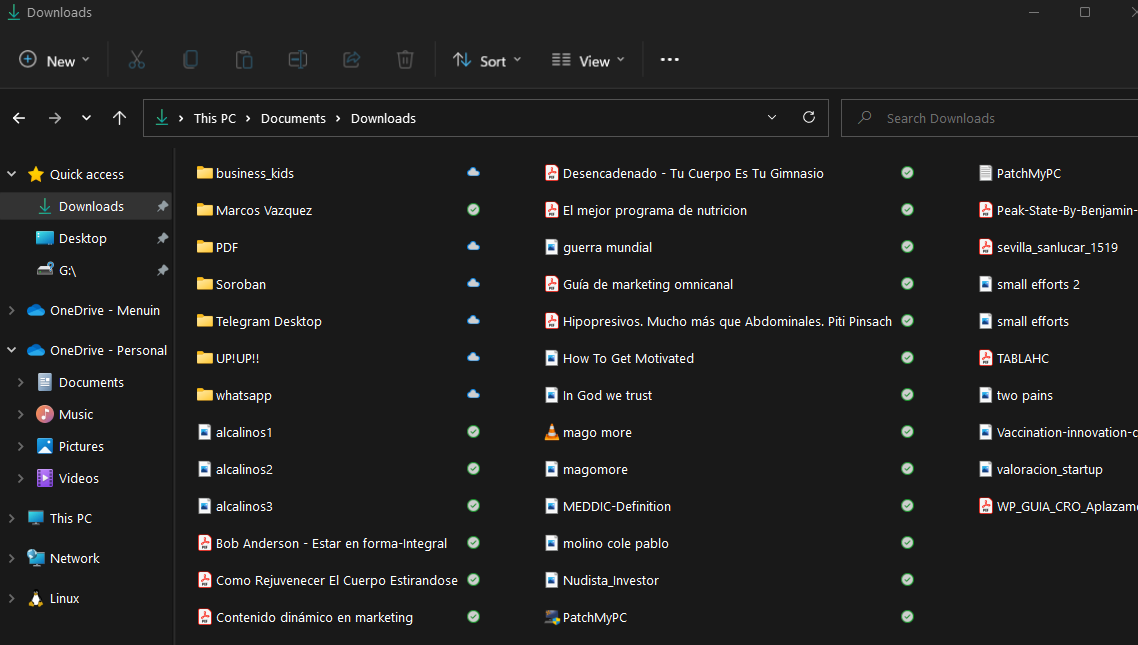Go forward with the right arrow
The height and width of the screenshot is (645, 1138).
[54, 118]
